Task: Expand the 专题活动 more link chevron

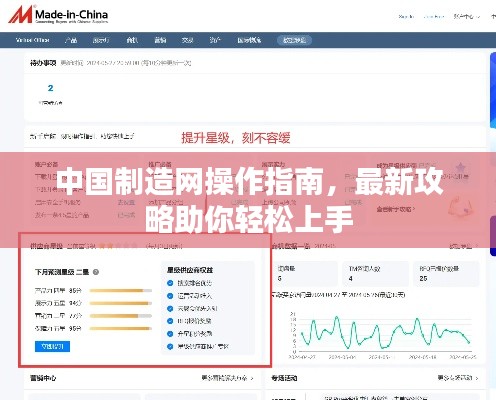Action: 477,378
